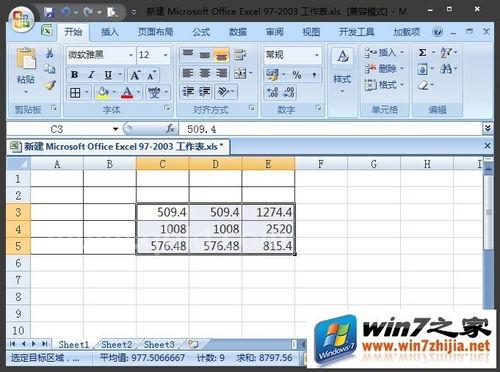
Task: Toggle Bold formatting
Action: 75,75
